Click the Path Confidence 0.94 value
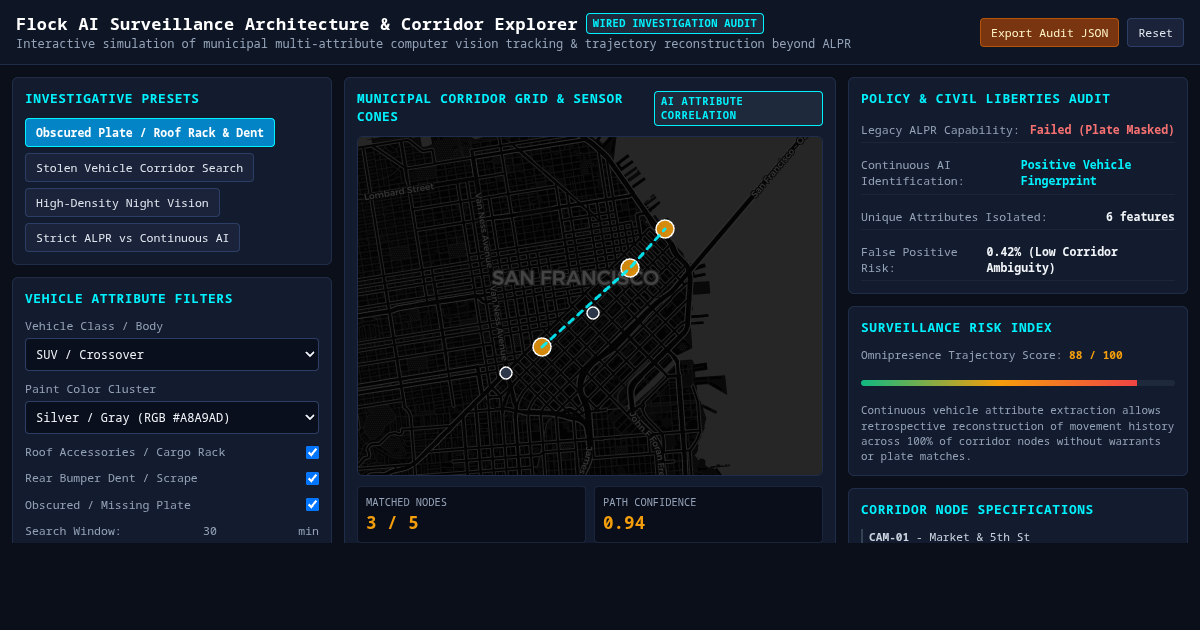This screenshot has width=1200, height=630. coord(624,523)
